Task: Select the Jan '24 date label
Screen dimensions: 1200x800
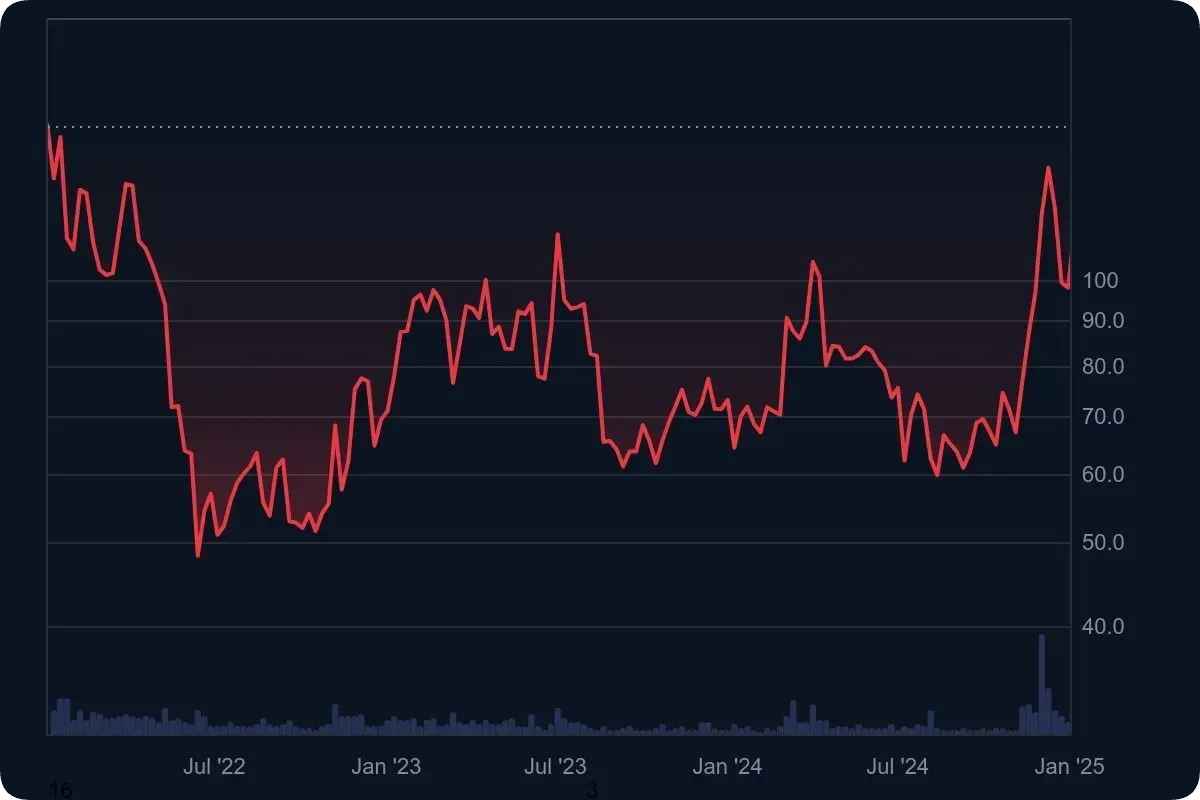Action: (x=727, y=767)
